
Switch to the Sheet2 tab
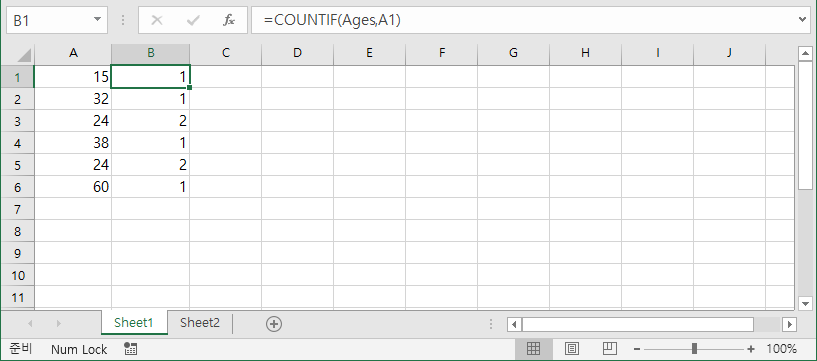coord(200,322)
